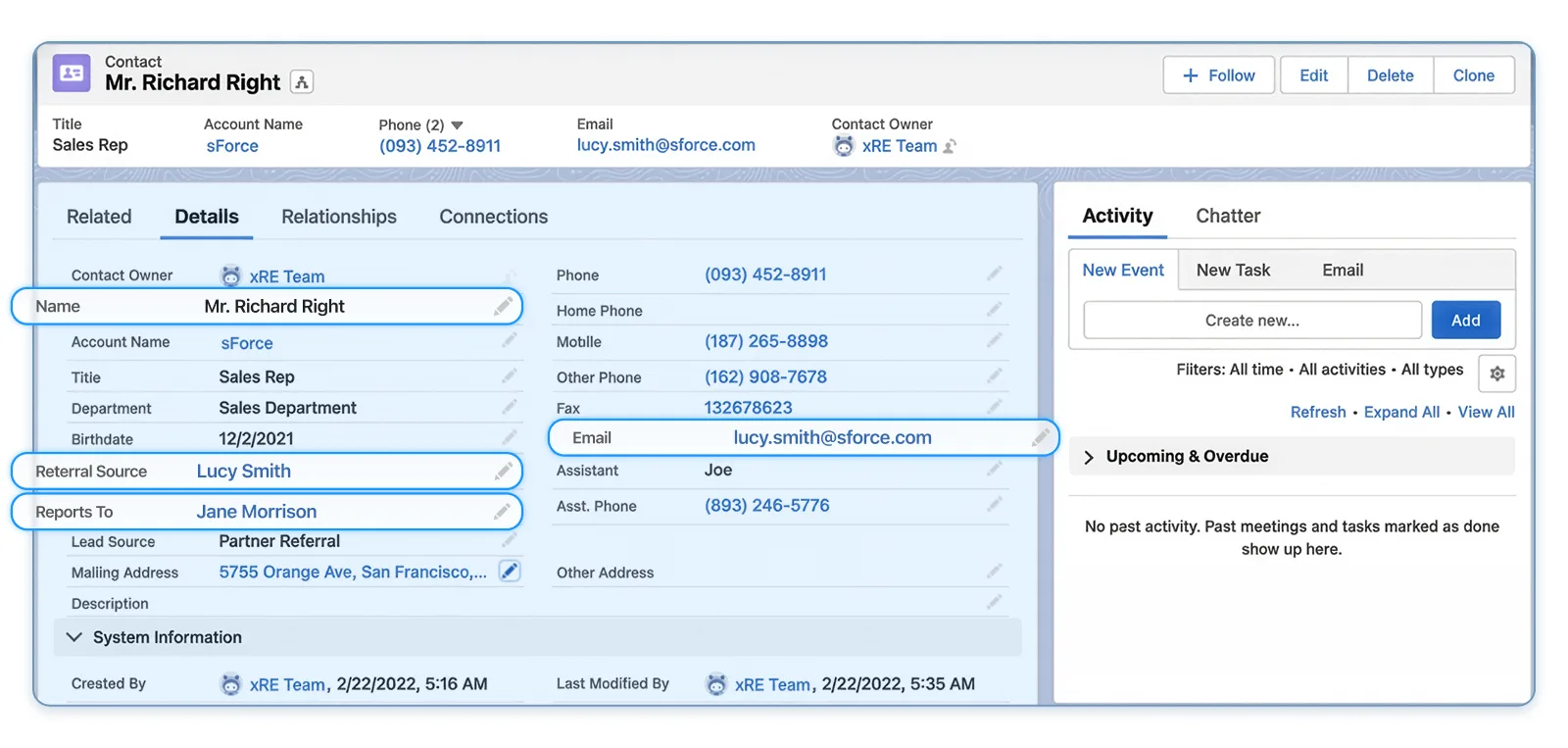The image size is (1568, 748).
Task: Open the Relationships tab
Action: coord(339,217)
